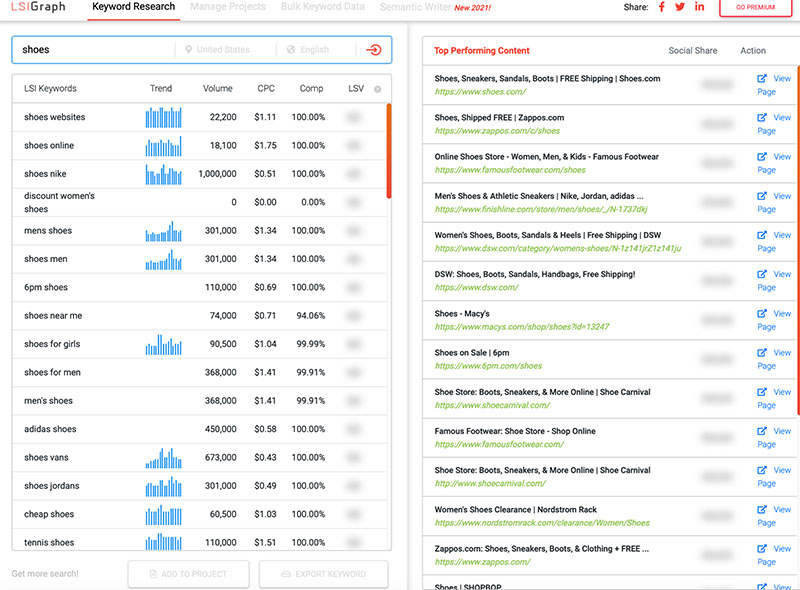Screen dimensions: 800x590
Task: Share on Twitter icon
Action: pyautogui.click(x=680, y=7)
